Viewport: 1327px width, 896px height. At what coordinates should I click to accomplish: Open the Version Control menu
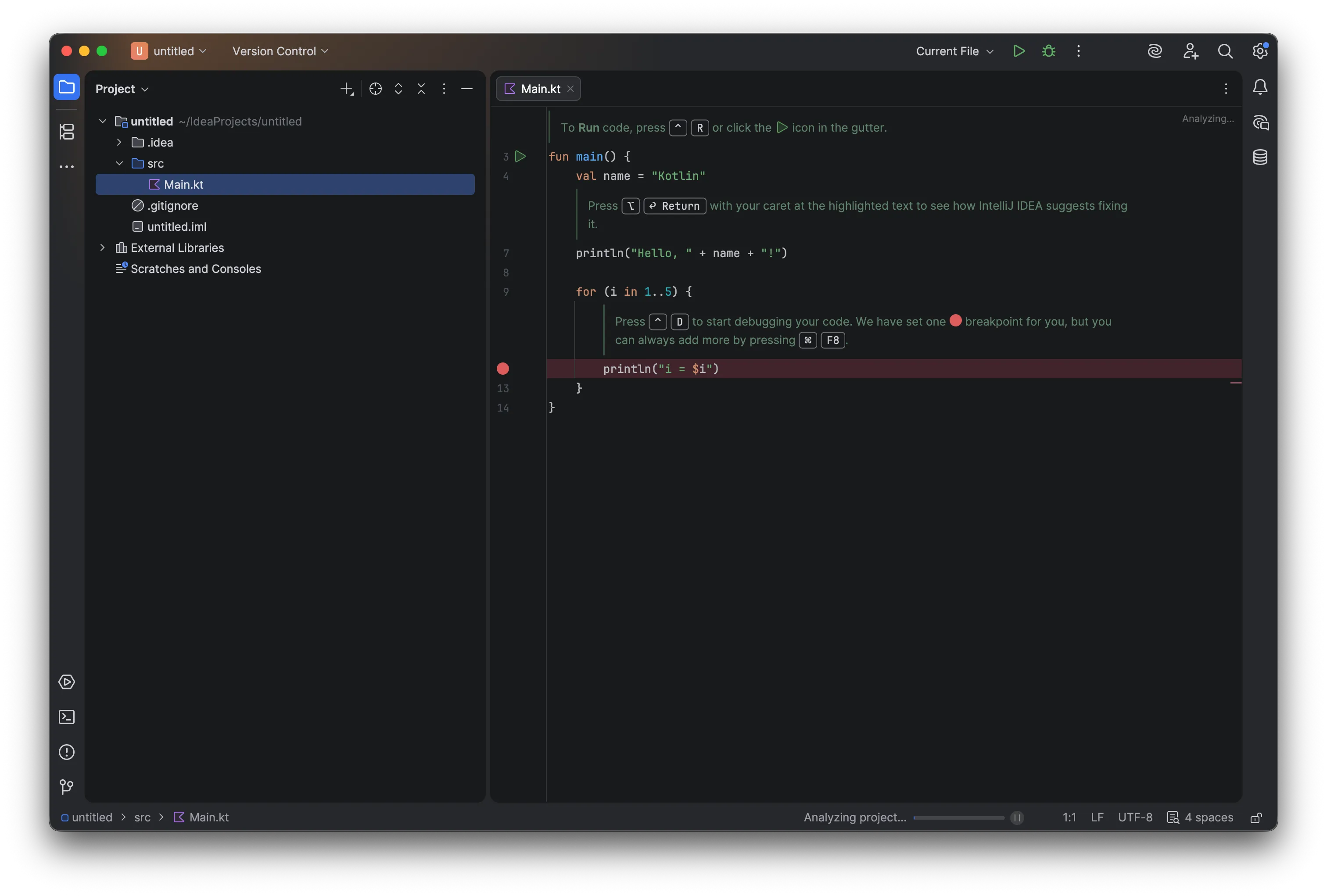point(279,51)
